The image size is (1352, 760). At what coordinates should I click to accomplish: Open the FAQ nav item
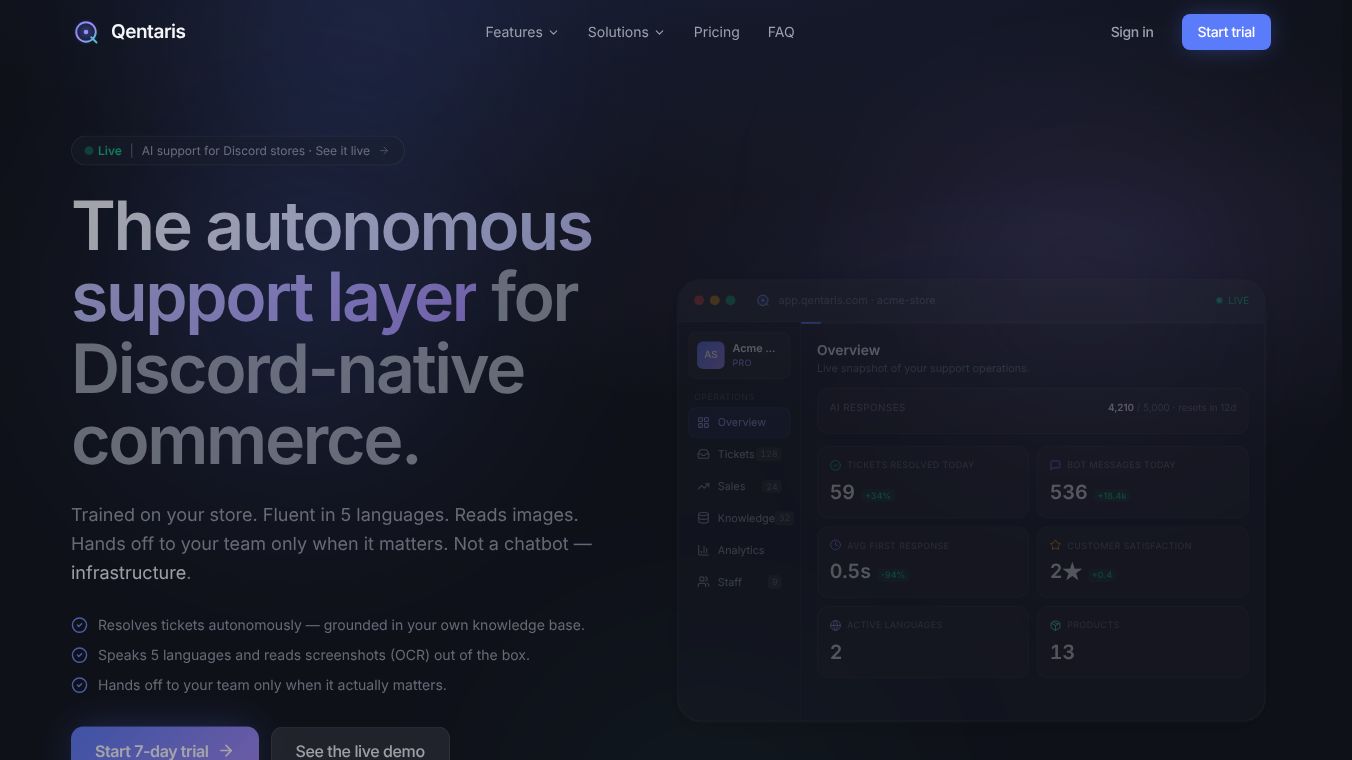point(781,32)
